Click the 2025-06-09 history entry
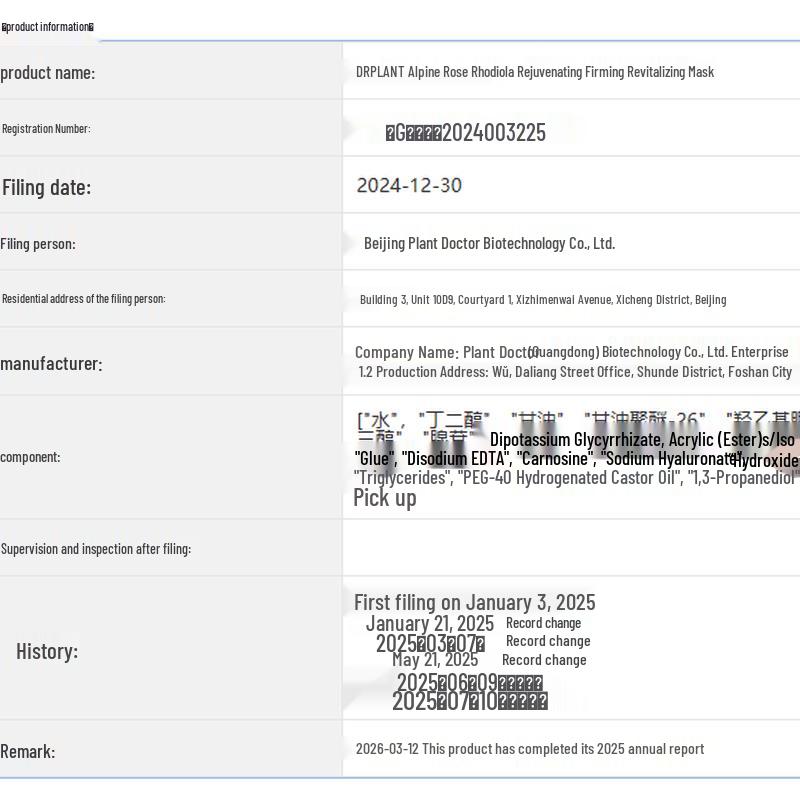The width and height of the screenshot is (800, 800). [x=469, y=682]
